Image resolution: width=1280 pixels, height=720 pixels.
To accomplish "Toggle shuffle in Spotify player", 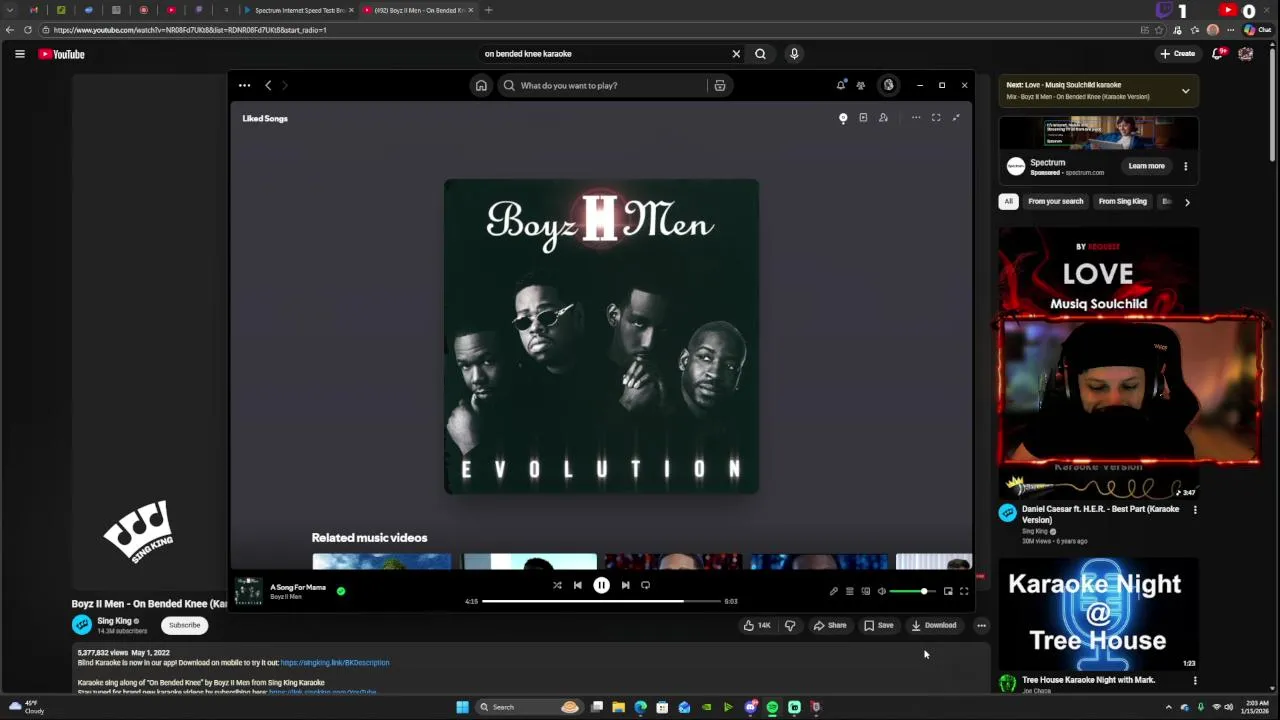I will (557, 585).
